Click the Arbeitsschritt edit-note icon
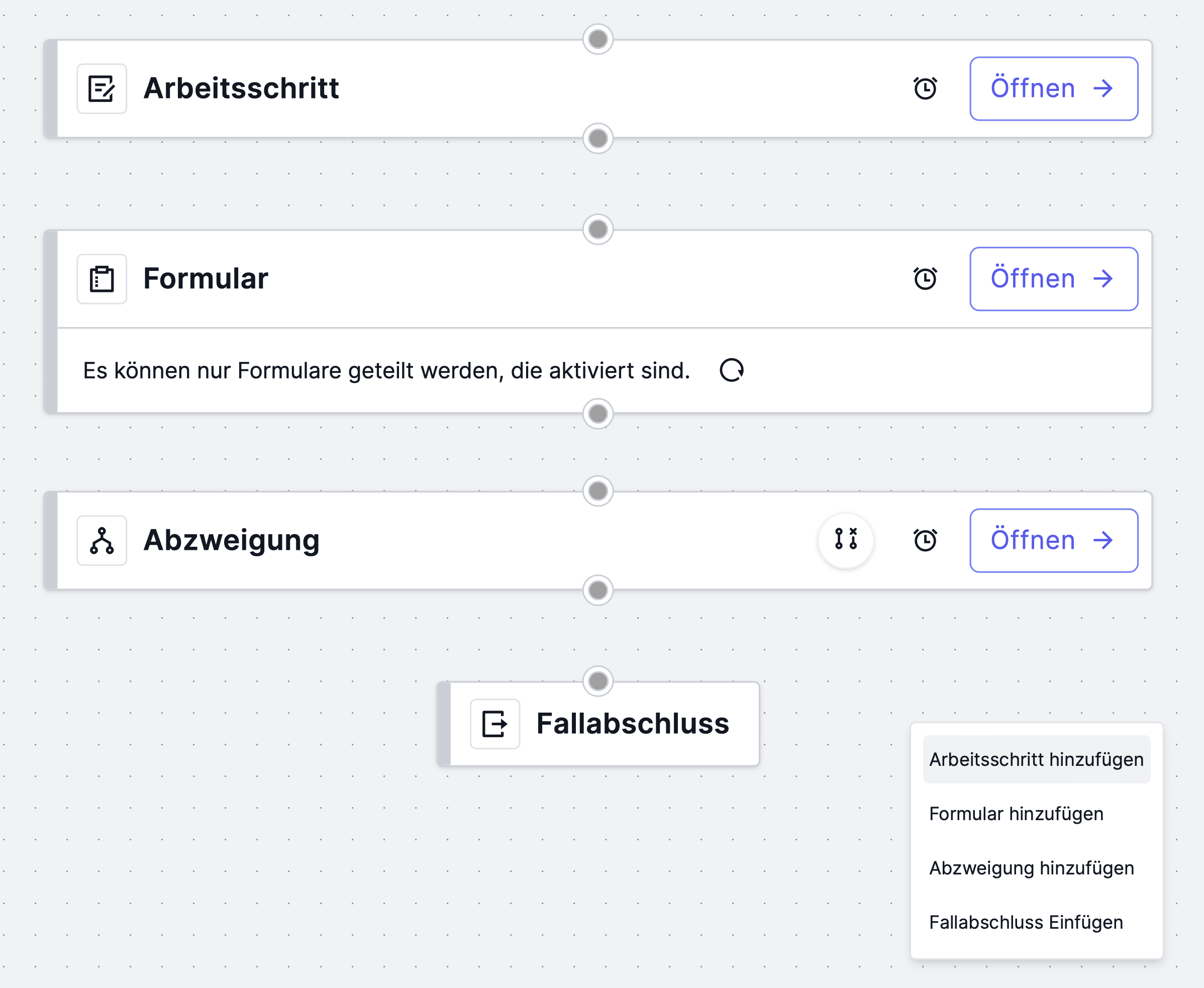1204x988 pixels. click(x=102, y=89)
